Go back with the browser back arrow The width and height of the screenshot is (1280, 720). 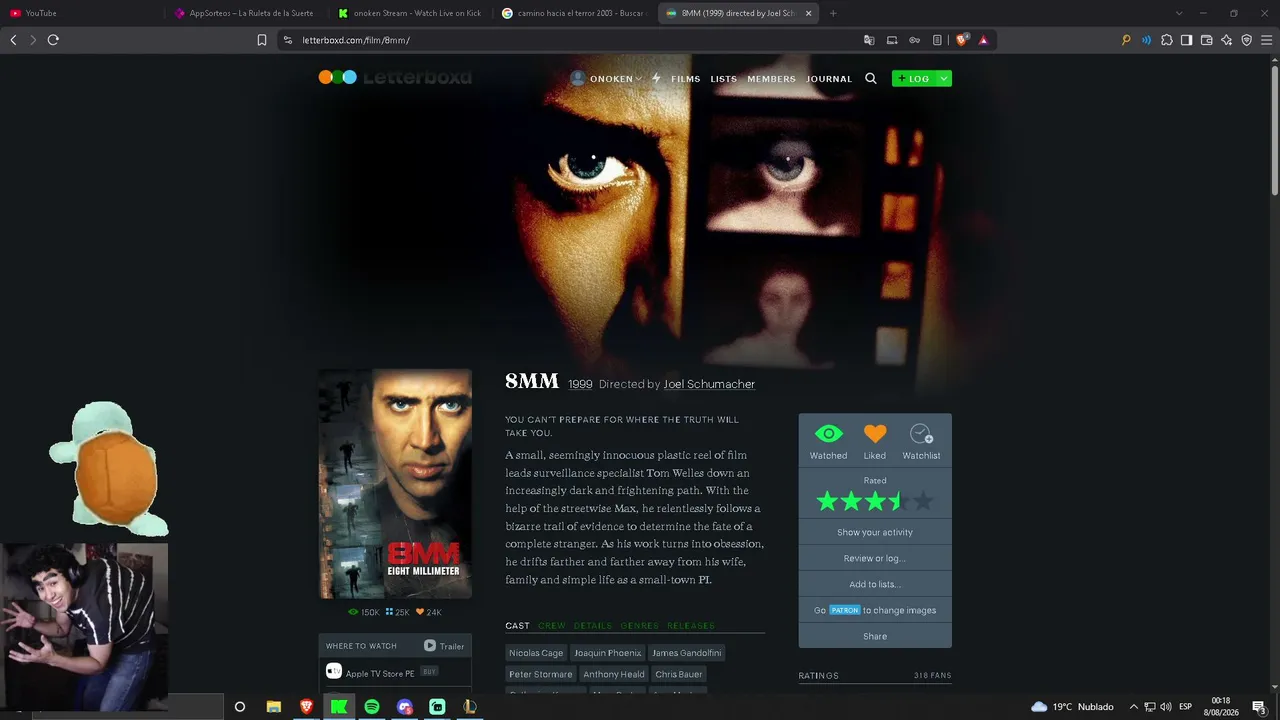pyautogui.click(x=13, y=40)
